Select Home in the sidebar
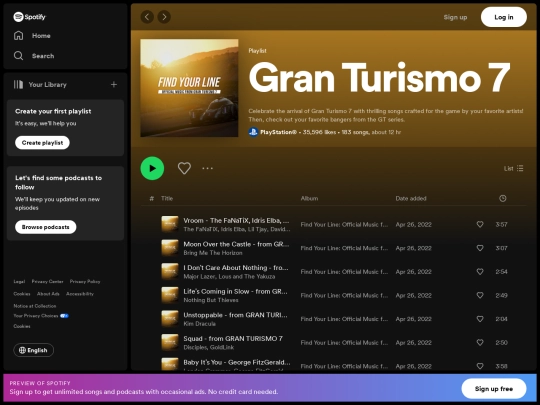This screenshot has height=405, width=540. click(41, 35)
